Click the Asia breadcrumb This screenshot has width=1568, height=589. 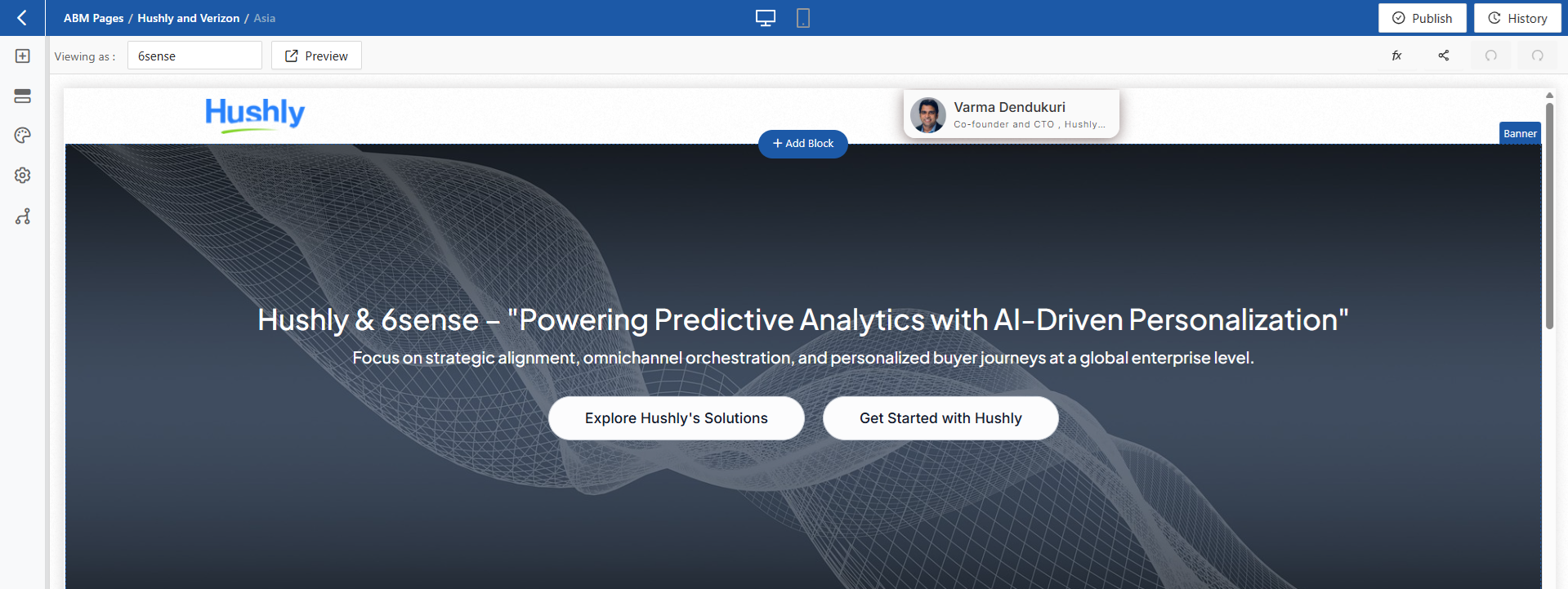click(x=265, y=18)
